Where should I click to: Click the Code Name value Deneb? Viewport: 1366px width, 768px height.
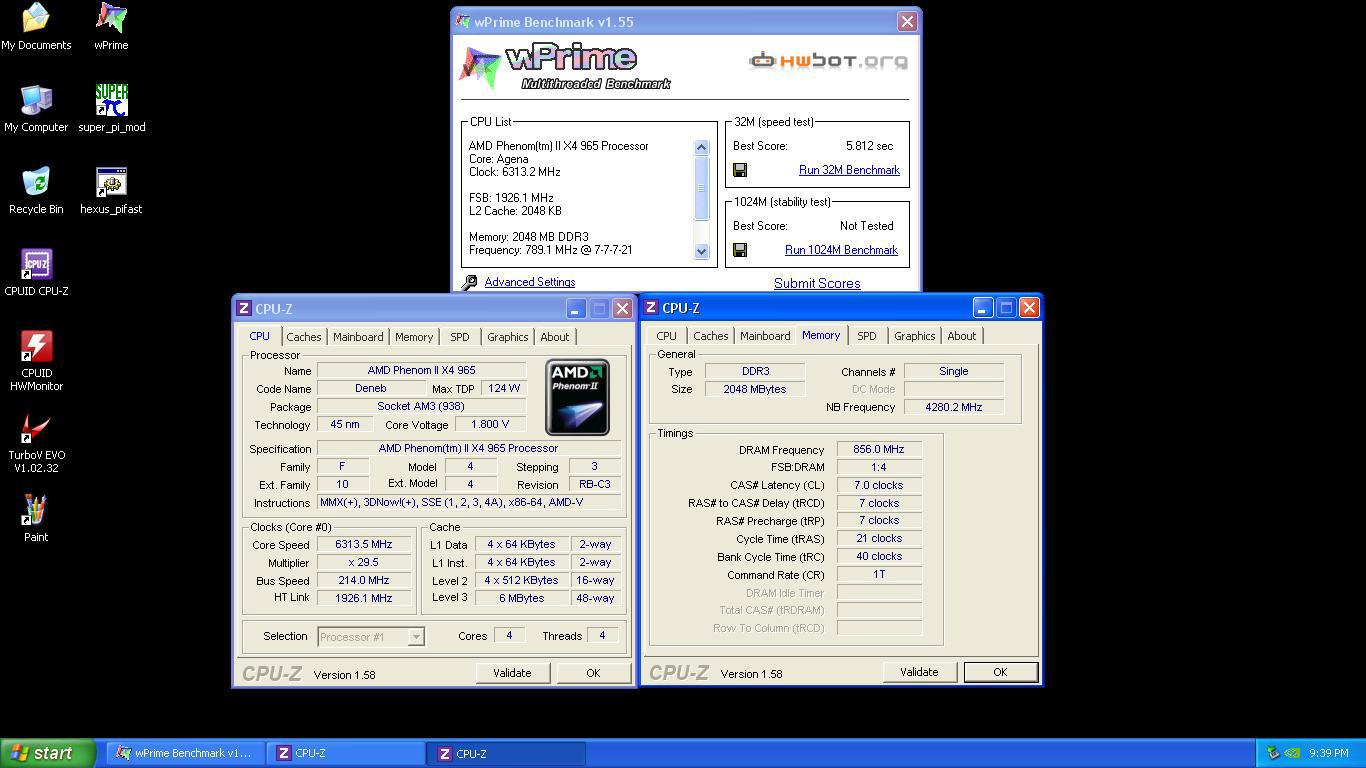[370, 388]
